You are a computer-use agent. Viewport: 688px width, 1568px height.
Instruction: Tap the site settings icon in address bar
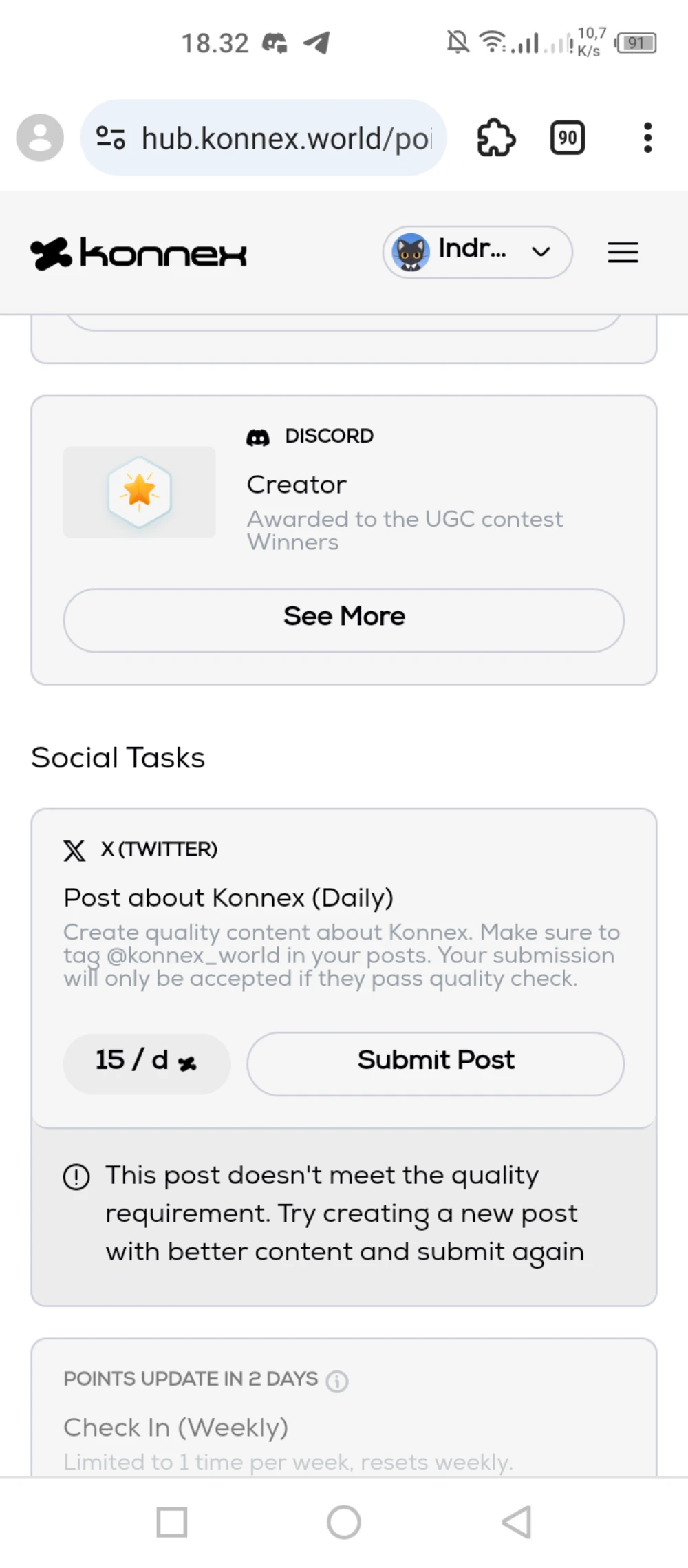pyautogui.click(x=111, y=138)
